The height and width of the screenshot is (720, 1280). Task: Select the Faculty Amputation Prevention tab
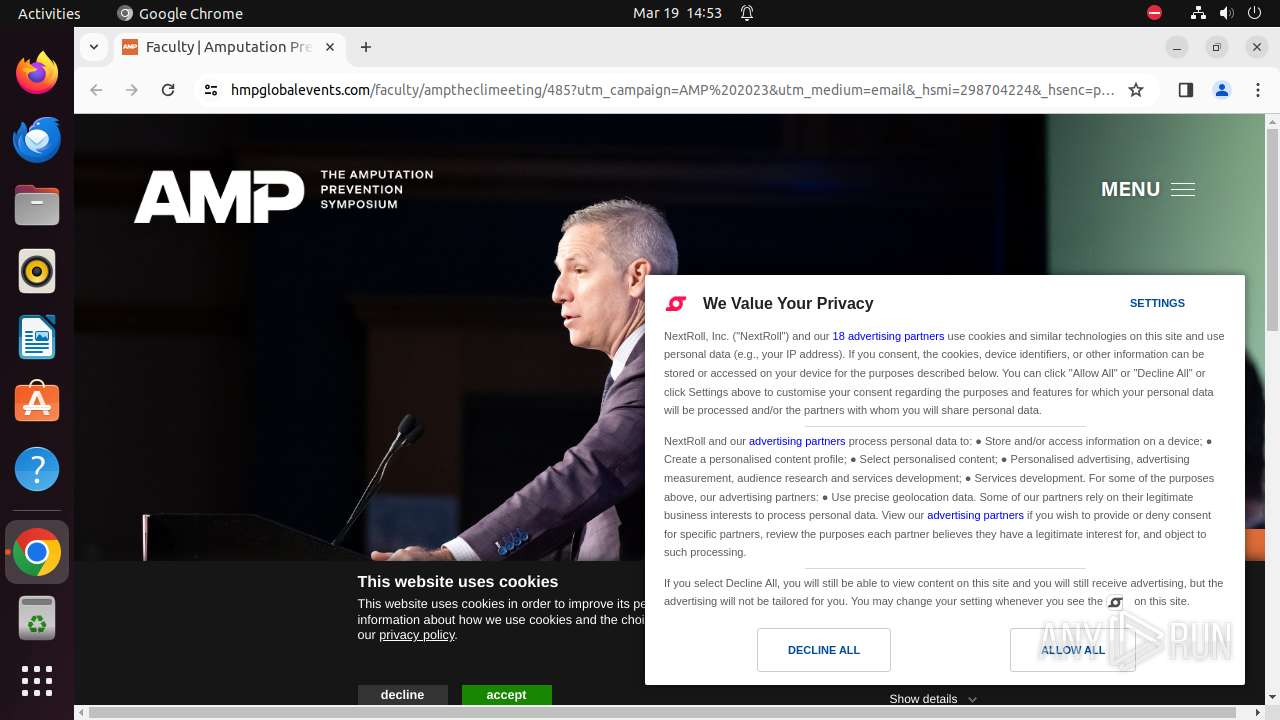[x=229, y=47]
